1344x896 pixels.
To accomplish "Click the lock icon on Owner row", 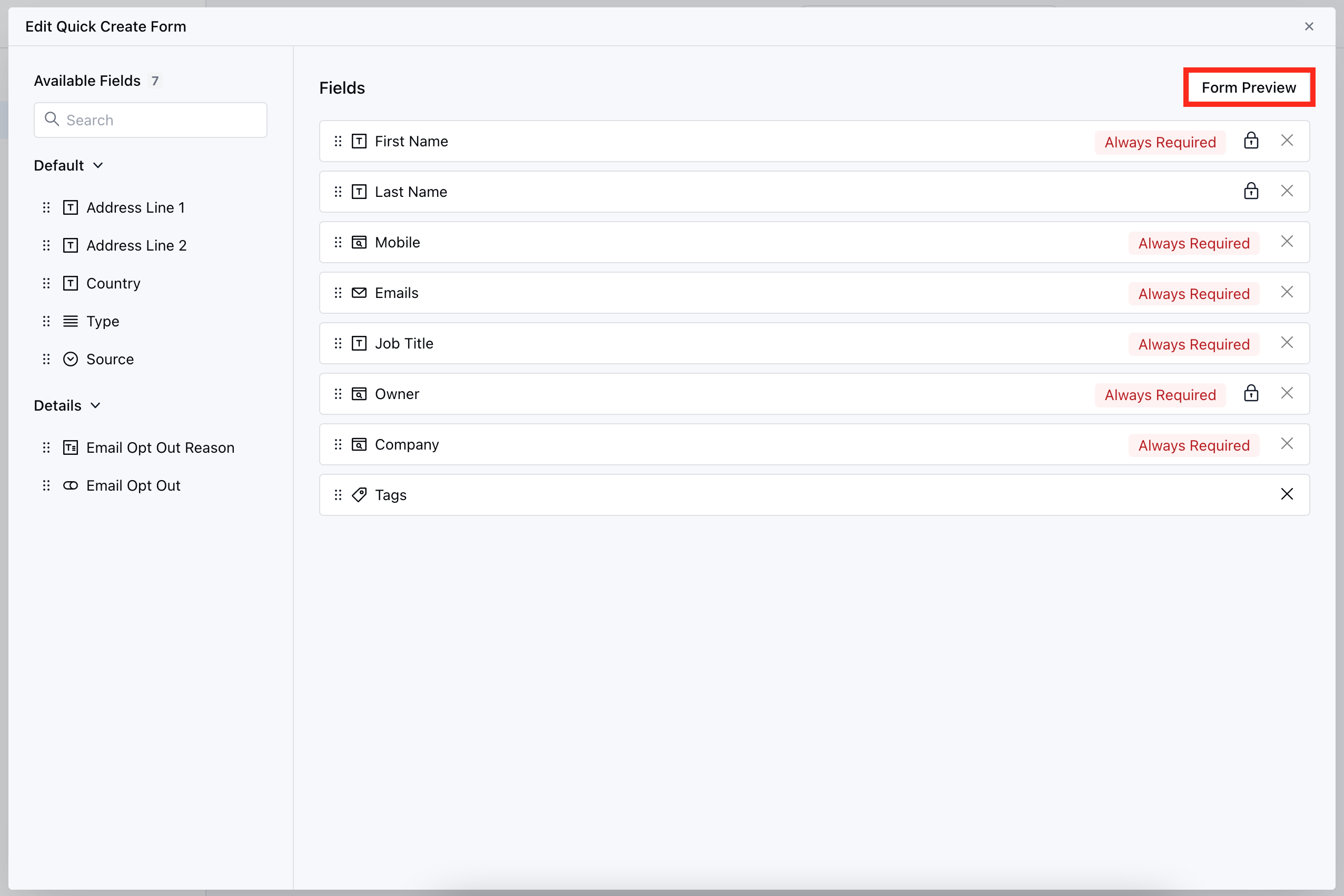I will coord(1251,393).
